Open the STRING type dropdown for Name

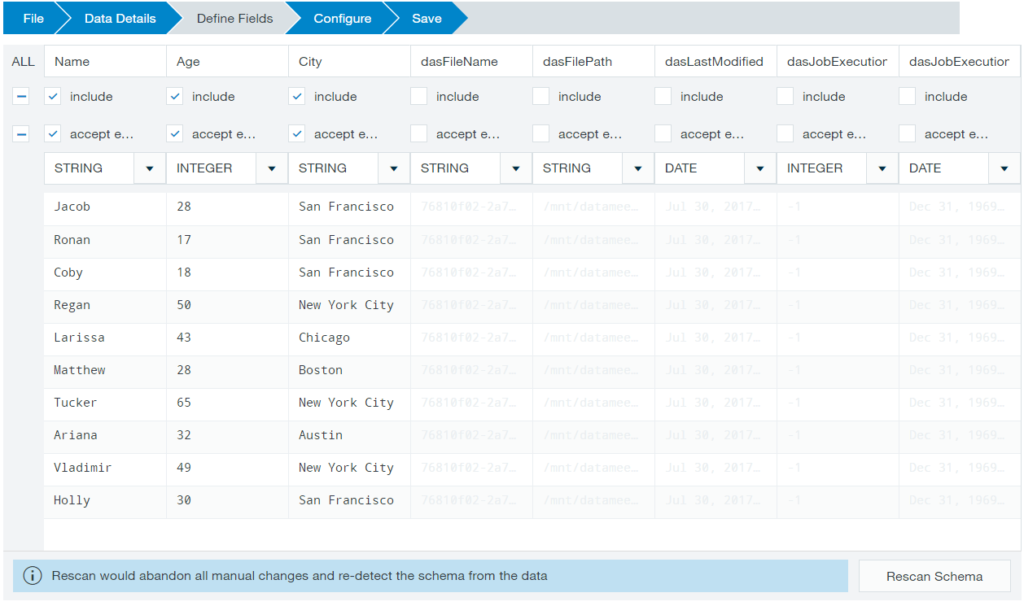(149, 168)
